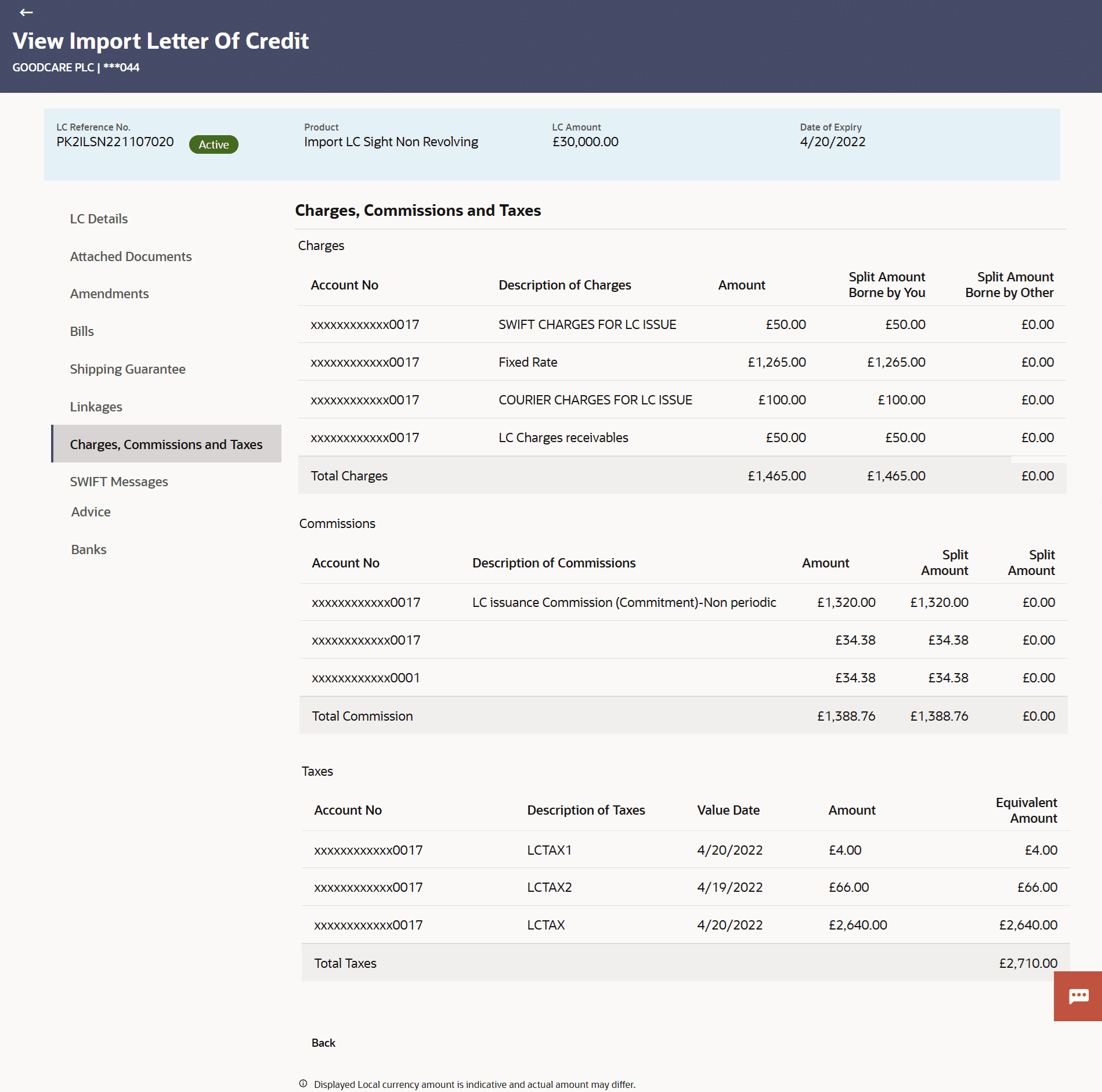Select the Linkages section
1102x1092 pixels.
pos(96,406)
